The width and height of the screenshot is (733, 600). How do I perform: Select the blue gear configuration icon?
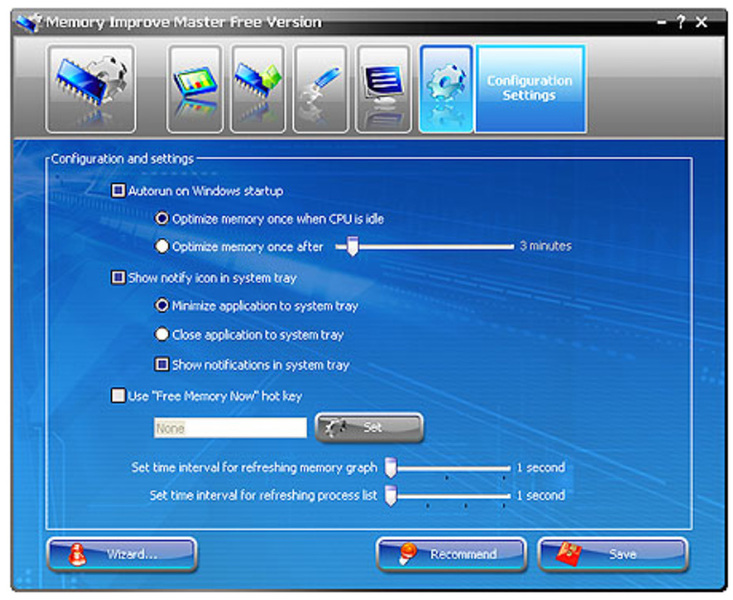pyautogui.click(x=446, y=89)
